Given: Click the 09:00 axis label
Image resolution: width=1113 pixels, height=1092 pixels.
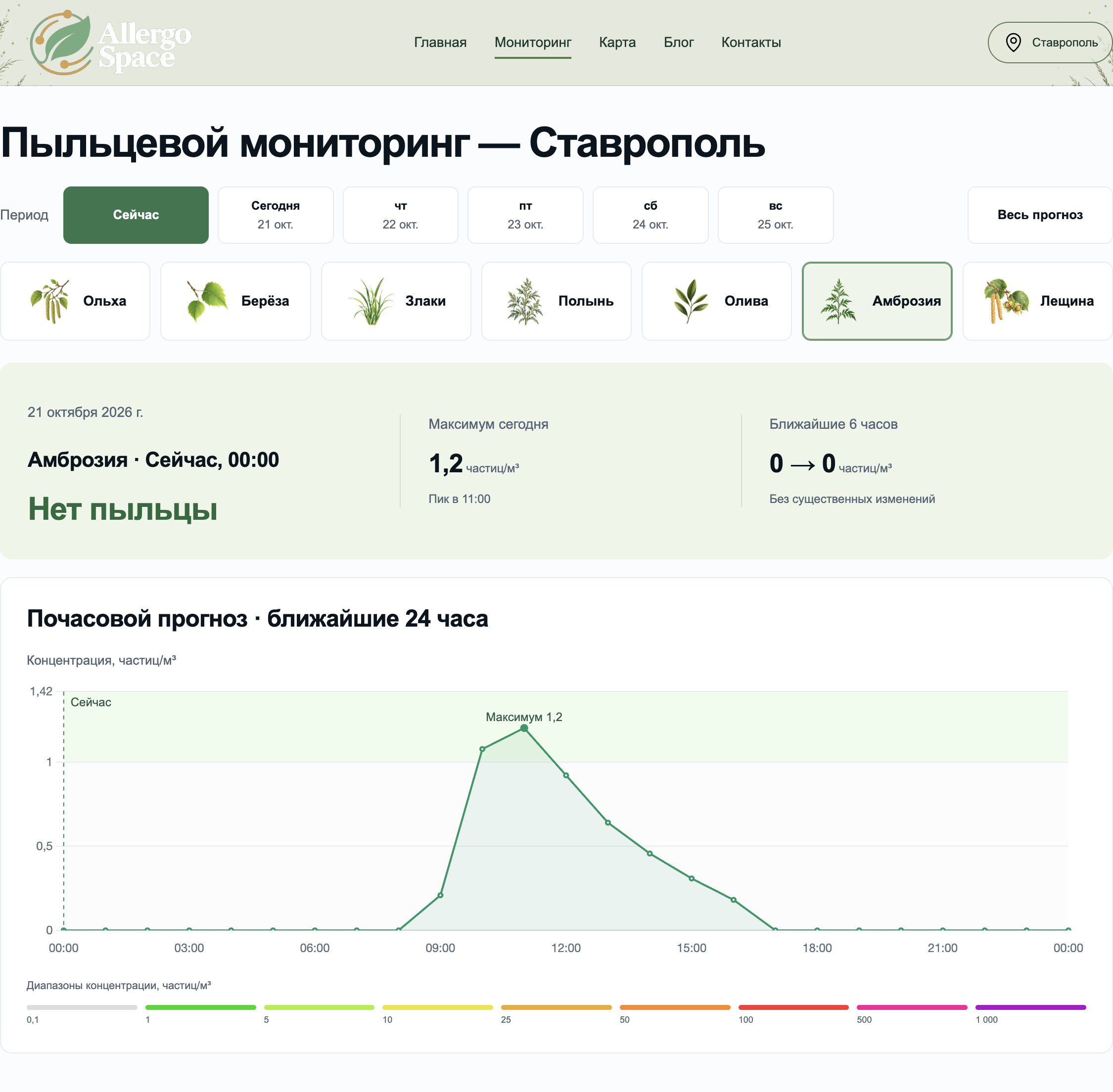Looking at the screenshot, I should tap(440, 948).
